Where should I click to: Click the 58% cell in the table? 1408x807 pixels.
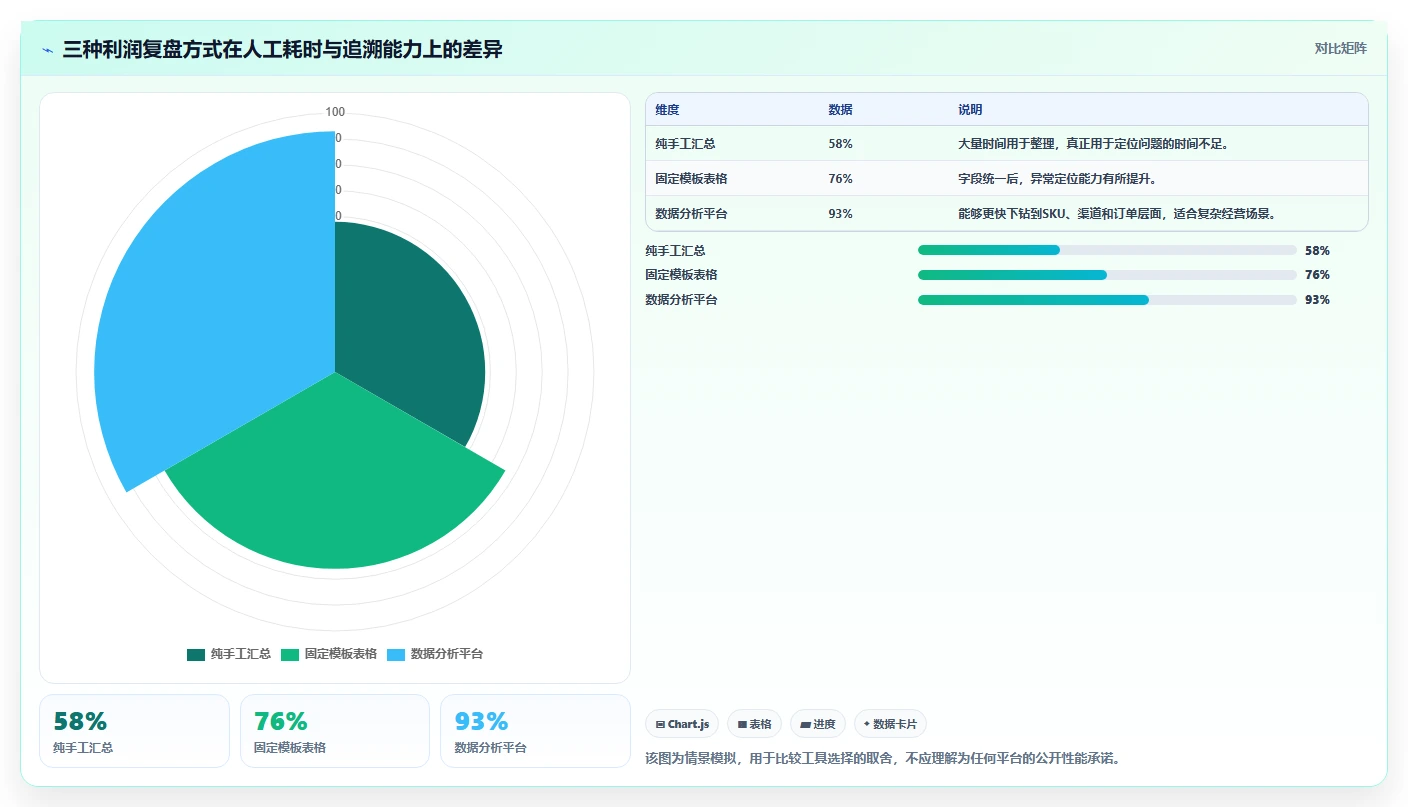coord(840,144)
